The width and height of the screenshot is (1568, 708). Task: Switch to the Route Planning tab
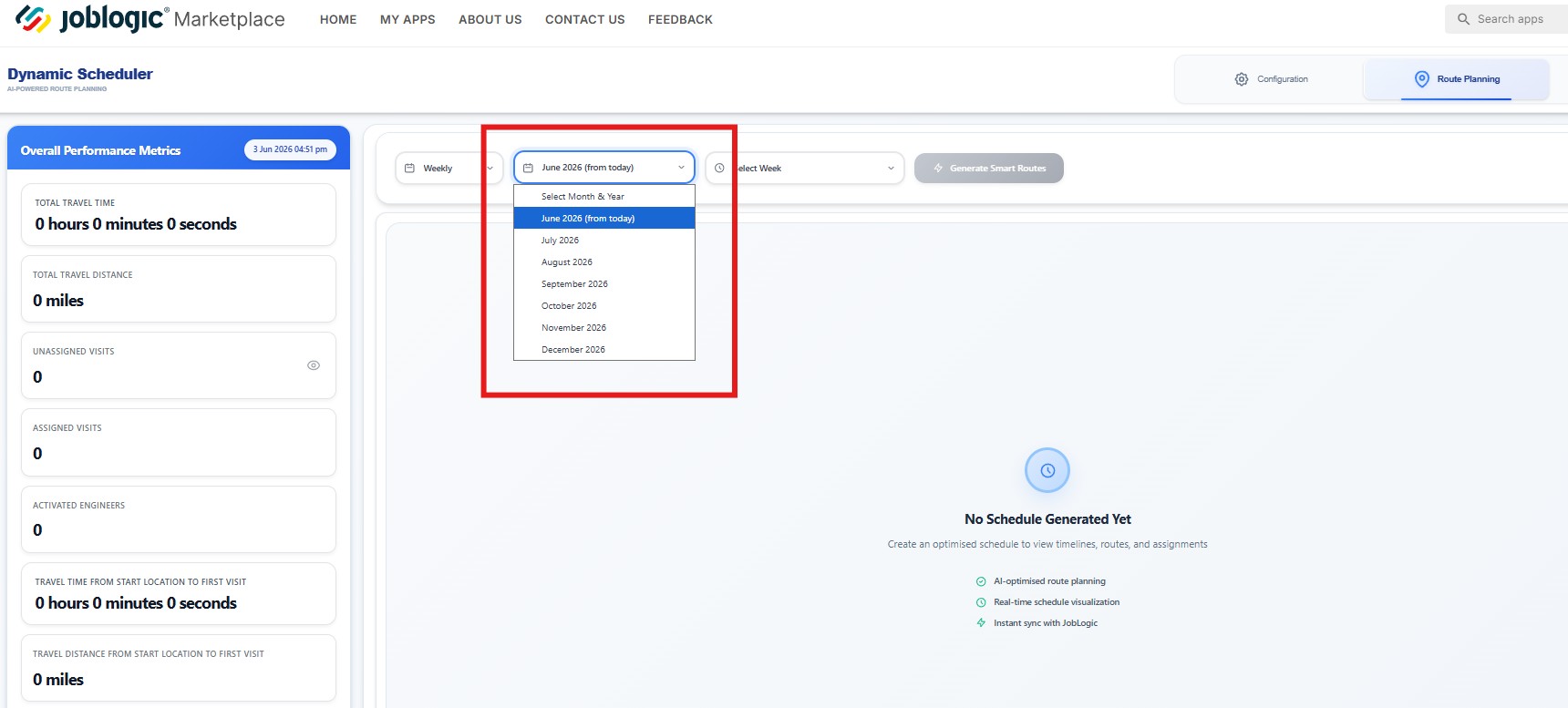coord(1456,79)
